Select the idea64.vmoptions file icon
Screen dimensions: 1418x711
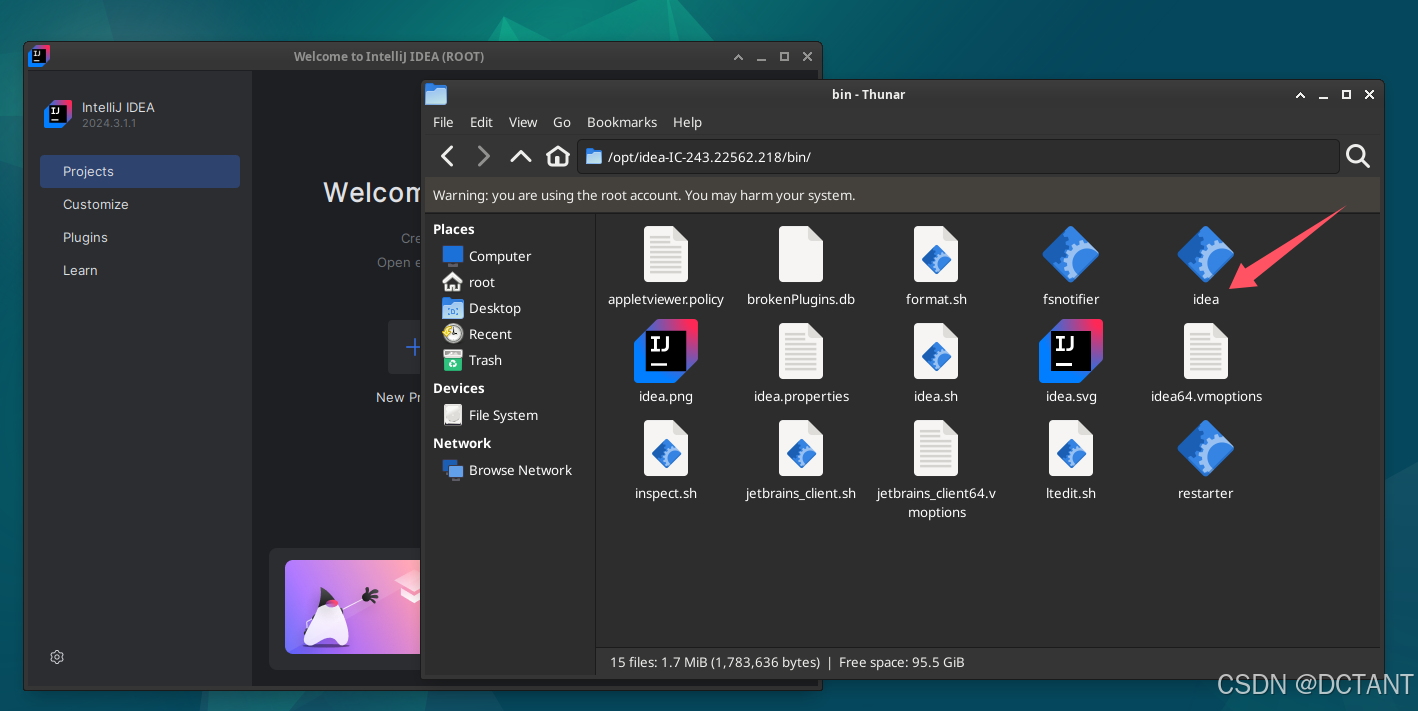pos(1206,351)
